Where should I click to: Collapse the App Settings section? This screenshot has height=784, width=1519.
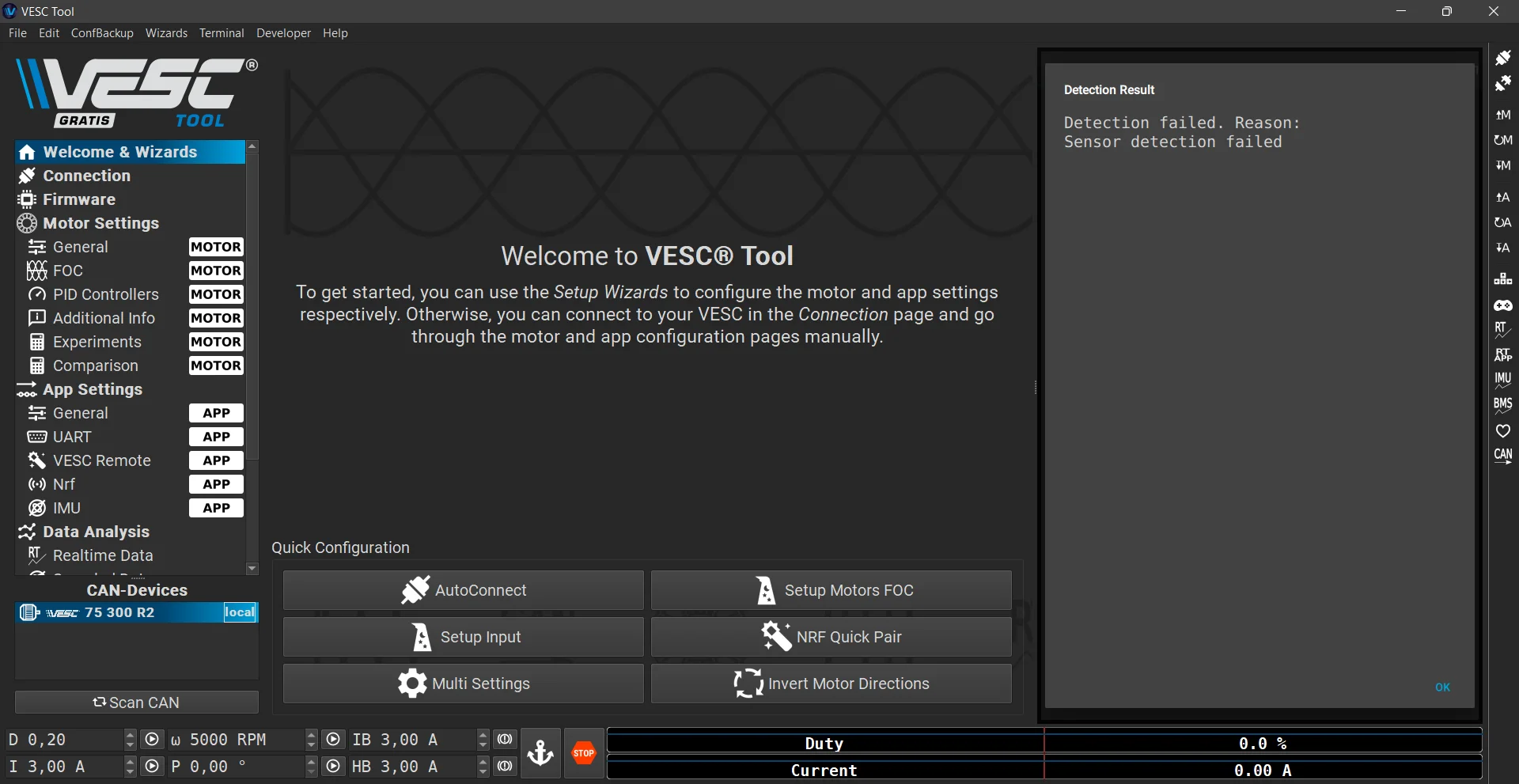coord(130,389)
